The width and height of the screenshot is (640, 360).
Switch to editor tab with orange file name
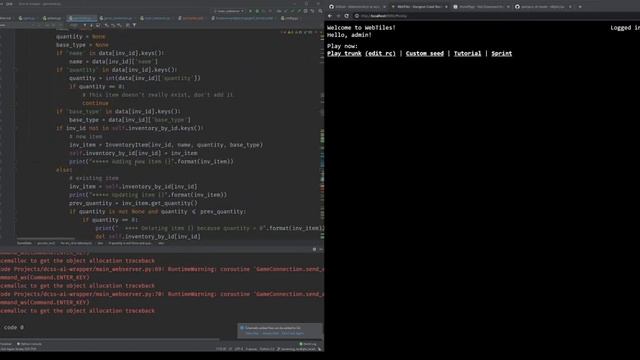pos(191,18)
